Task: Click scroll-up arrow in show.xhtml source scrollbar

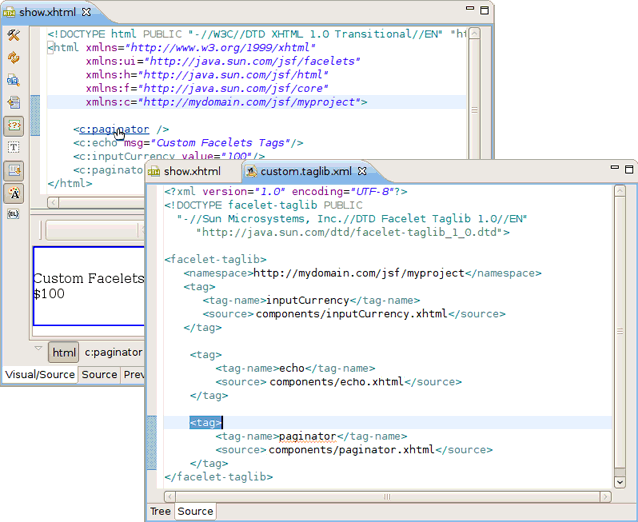Action: coord(474,33)
